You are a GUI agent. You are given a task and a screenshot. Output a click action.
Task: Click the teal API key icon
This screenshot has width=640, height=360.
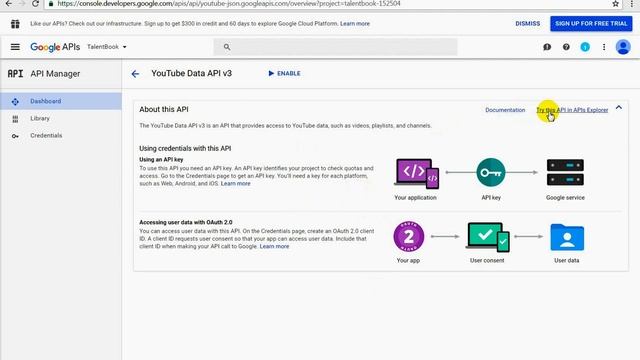[x=491, y=172]
